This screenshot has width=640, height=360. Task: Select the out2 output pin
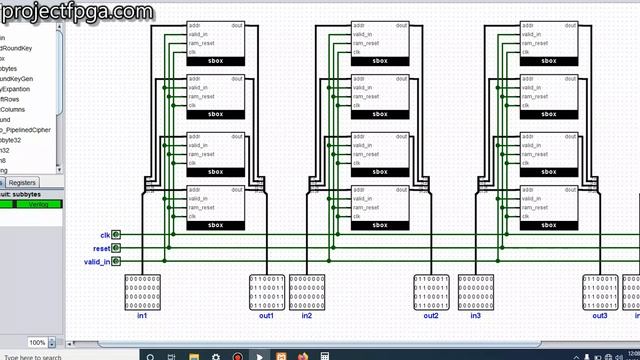click(431, 292)
